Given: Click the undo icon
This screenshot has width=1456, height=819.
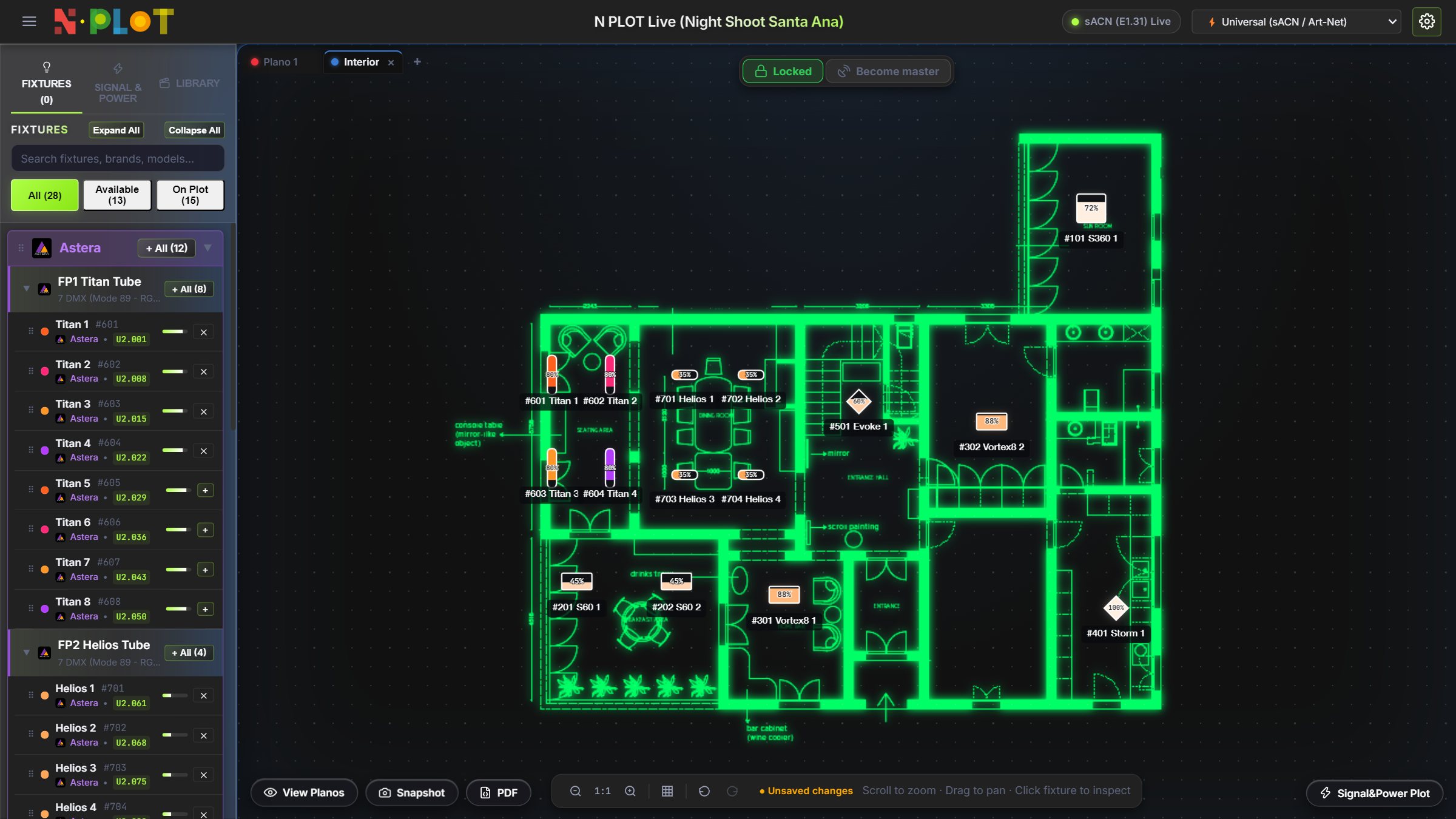Looking at the screenshot, I should coord(704,791).
